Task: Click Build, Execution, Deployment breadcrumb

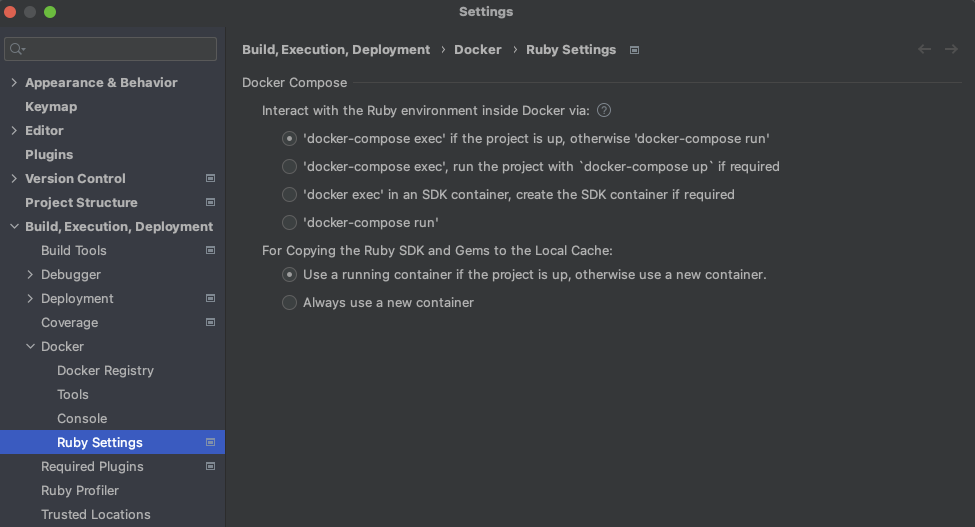Action: pos(336,50)
